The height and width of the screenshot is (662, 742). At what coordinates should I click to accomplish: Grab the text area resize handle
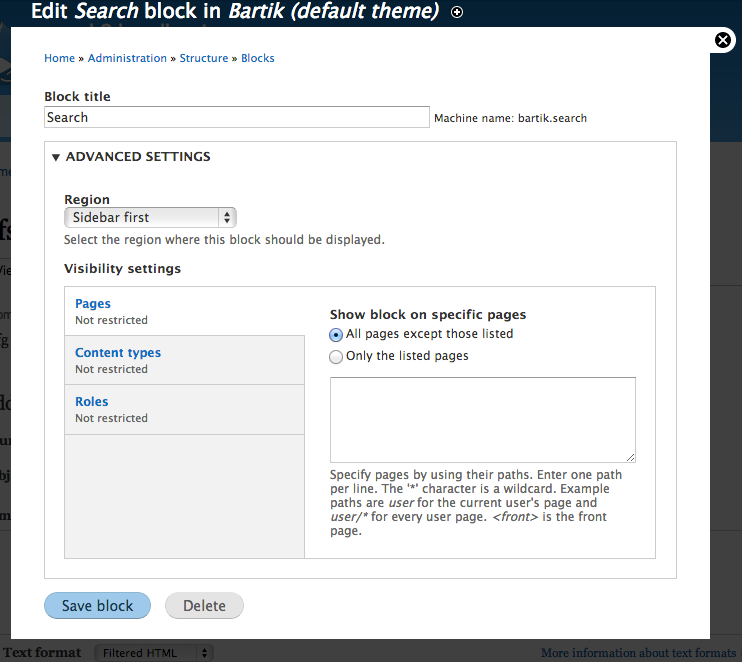pos(630,456)
